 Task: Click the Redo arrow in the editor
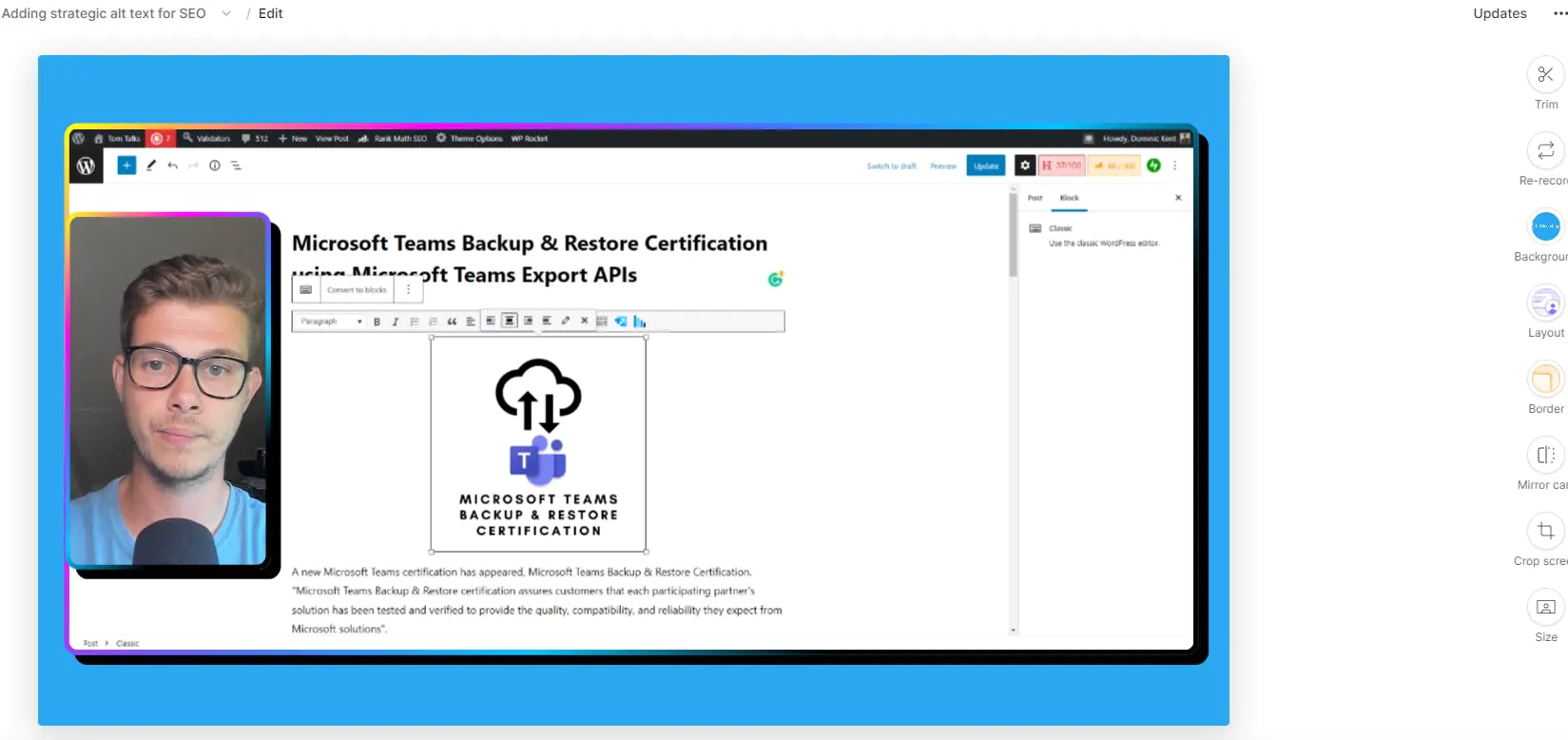click(x=194, y=166)
